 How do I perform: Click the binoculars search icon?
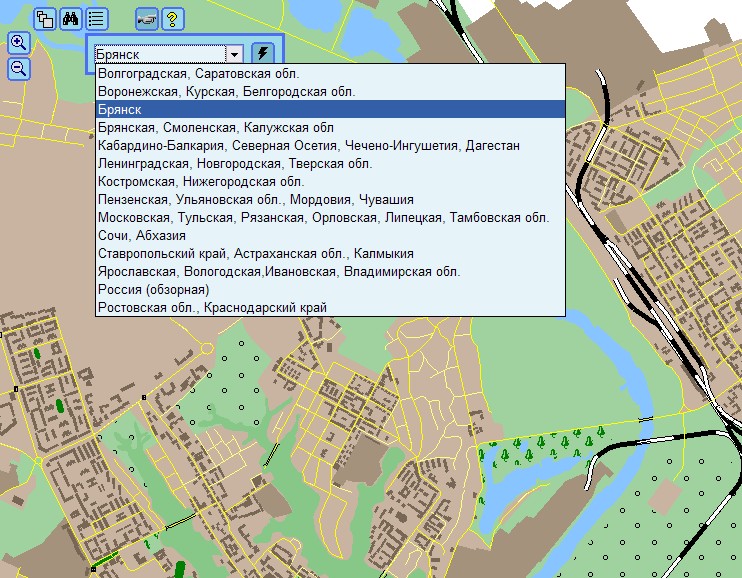(x=71, y=19)
